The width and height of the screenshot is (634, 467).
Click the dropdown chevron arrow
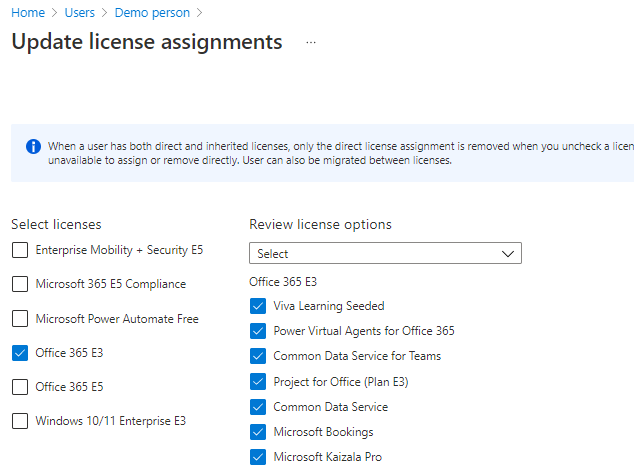508,254
